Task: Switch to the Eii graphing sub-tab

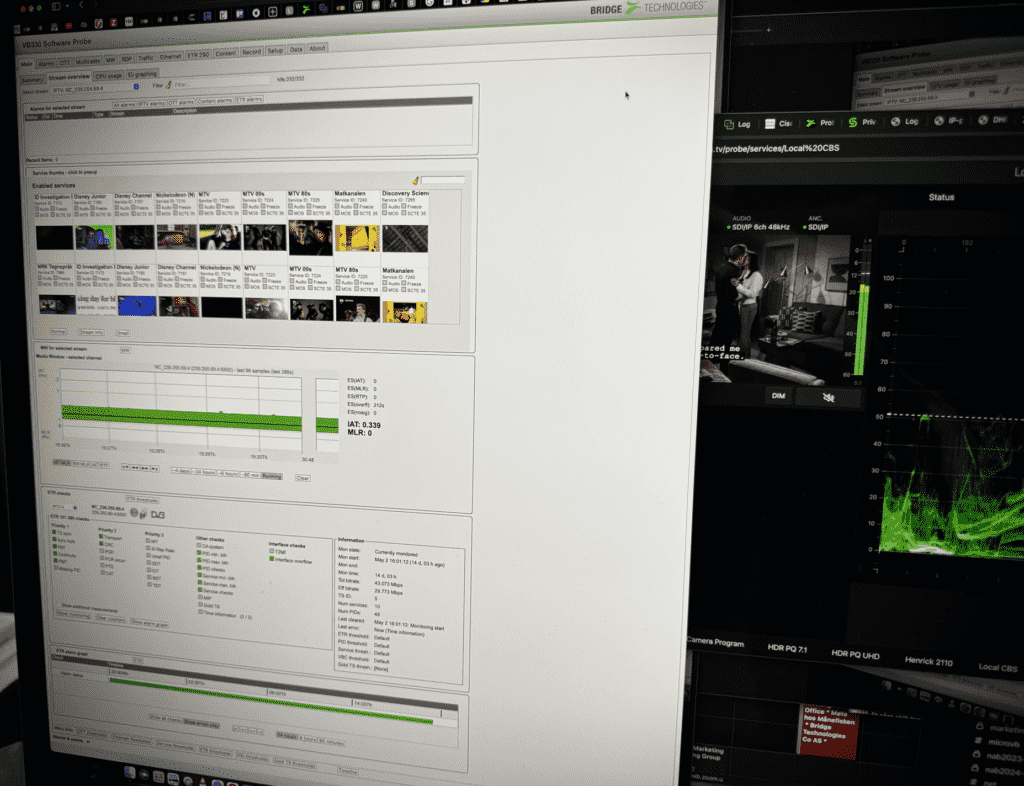Action: coord(142,74)
